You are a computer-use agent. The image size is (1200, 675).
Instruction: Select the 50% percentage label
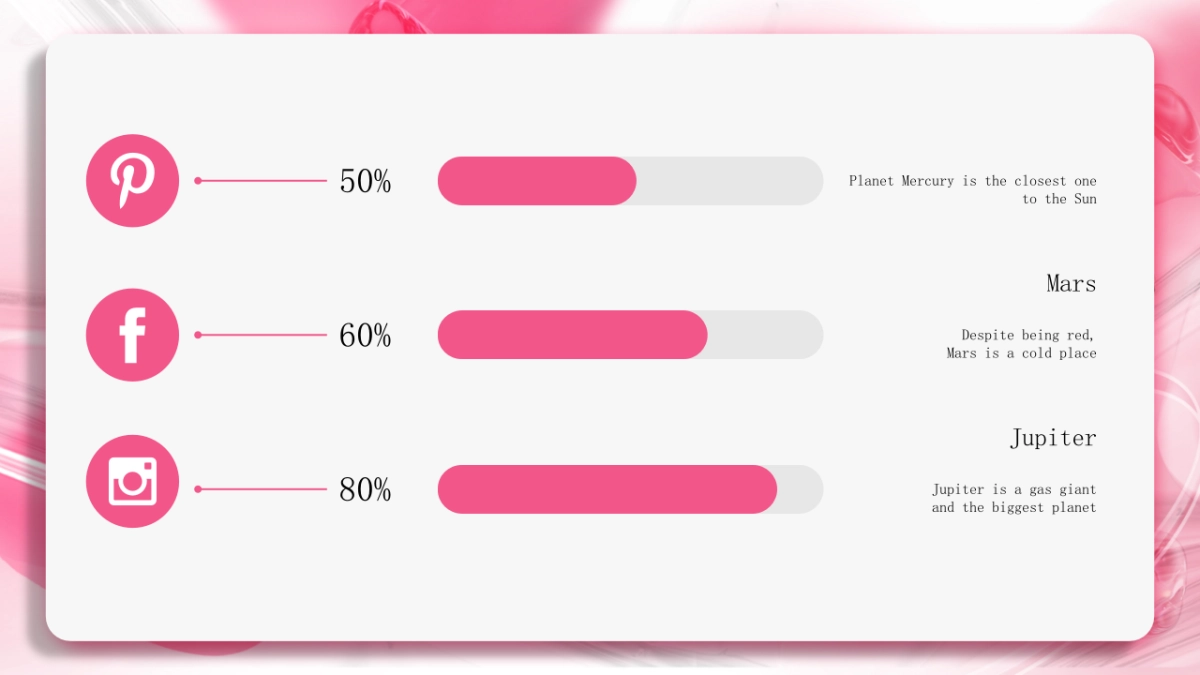pos(365,182)
